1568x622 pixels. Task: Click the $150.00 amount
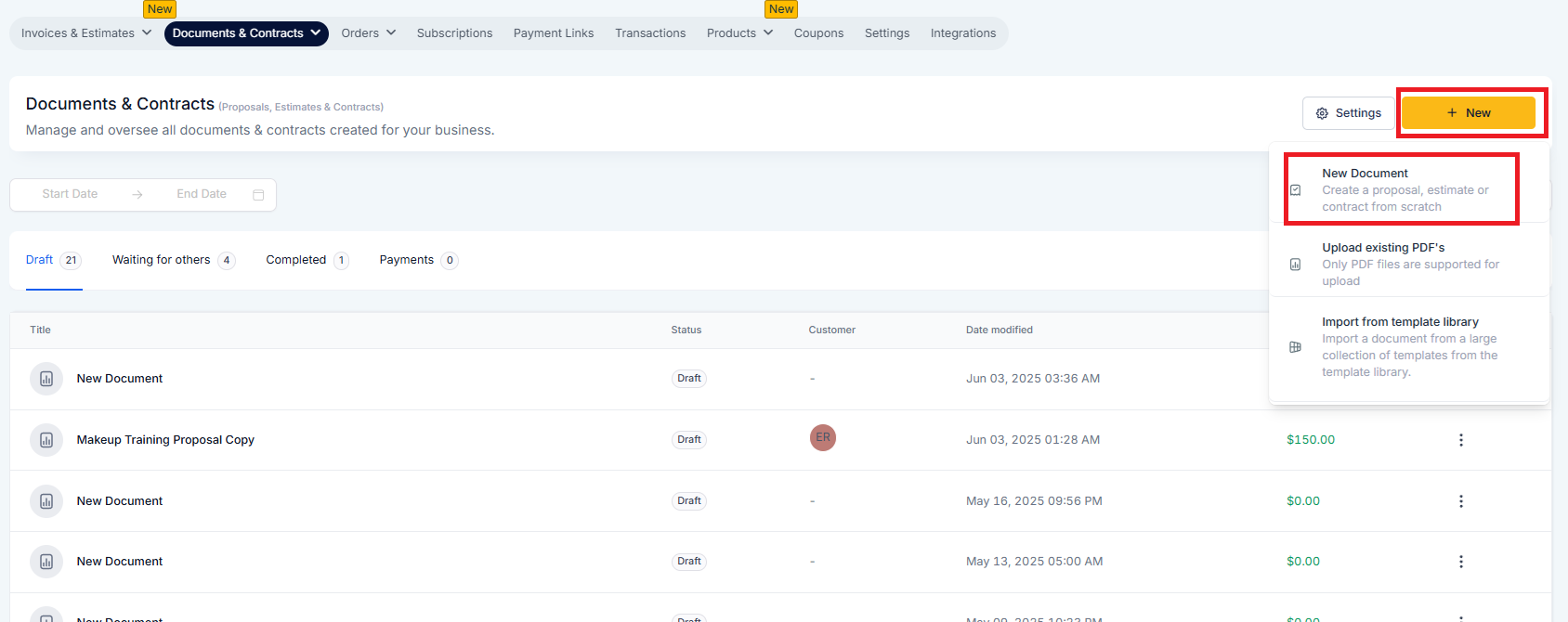1311,440
